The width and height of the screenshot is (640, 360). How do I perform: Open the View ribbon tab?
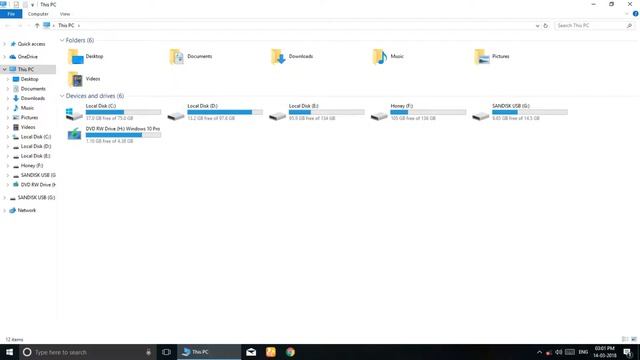click(x=65, y=14)
